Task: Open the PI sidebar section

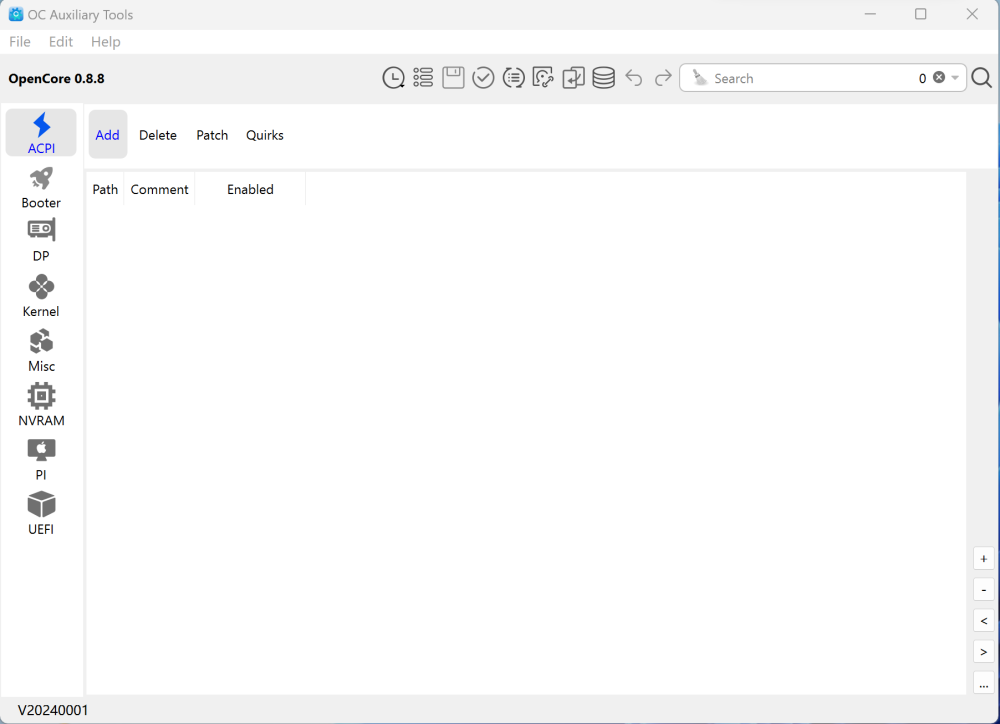Action: 41,459
